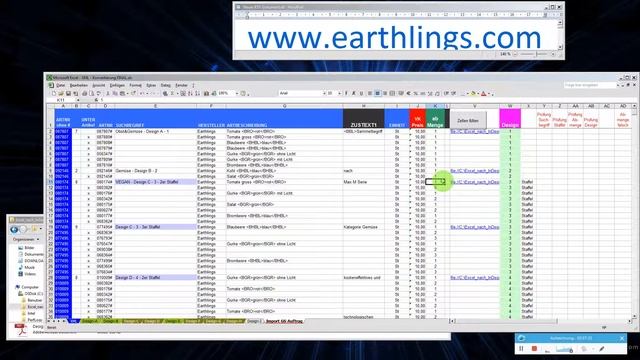Click the Increase Indent icon

point(454,93)
